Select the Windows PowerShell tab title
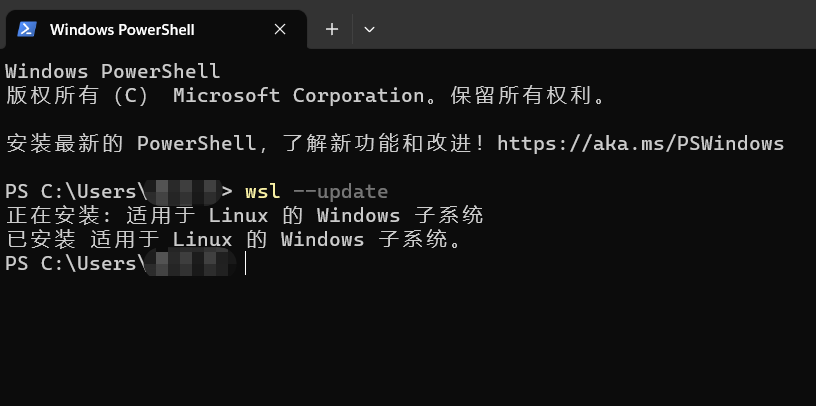816x406 pixels. pyautogui.click(x=122, y=30)
